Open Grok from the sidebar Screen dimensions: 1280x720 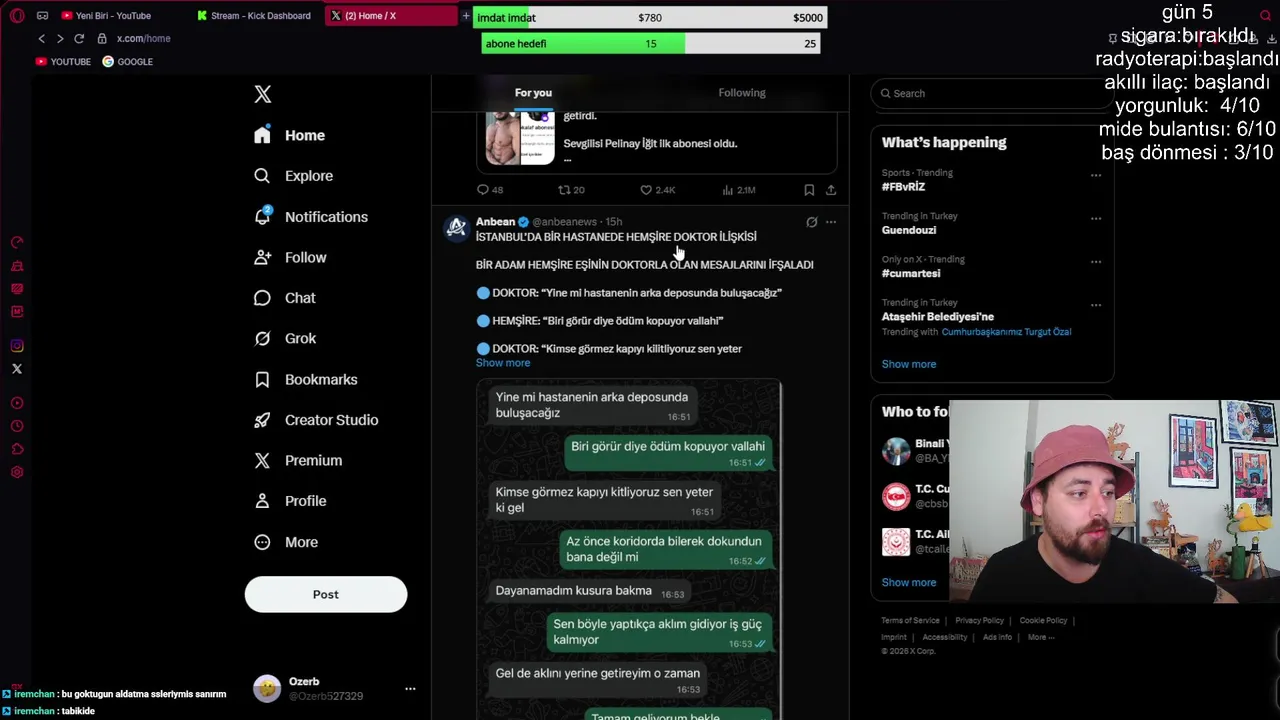[285, 338]
